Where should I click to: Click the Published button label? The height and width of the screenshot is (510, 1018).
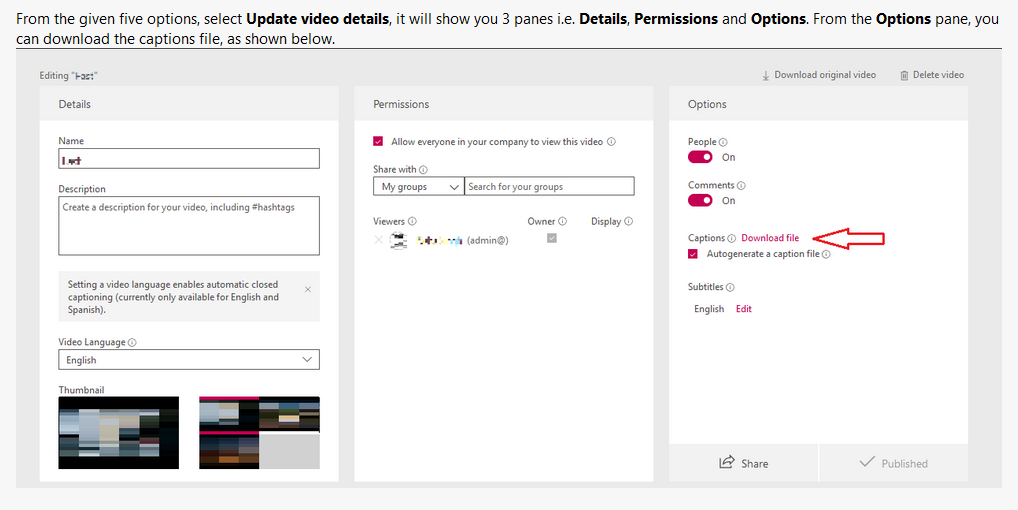[x=904, y=464]
